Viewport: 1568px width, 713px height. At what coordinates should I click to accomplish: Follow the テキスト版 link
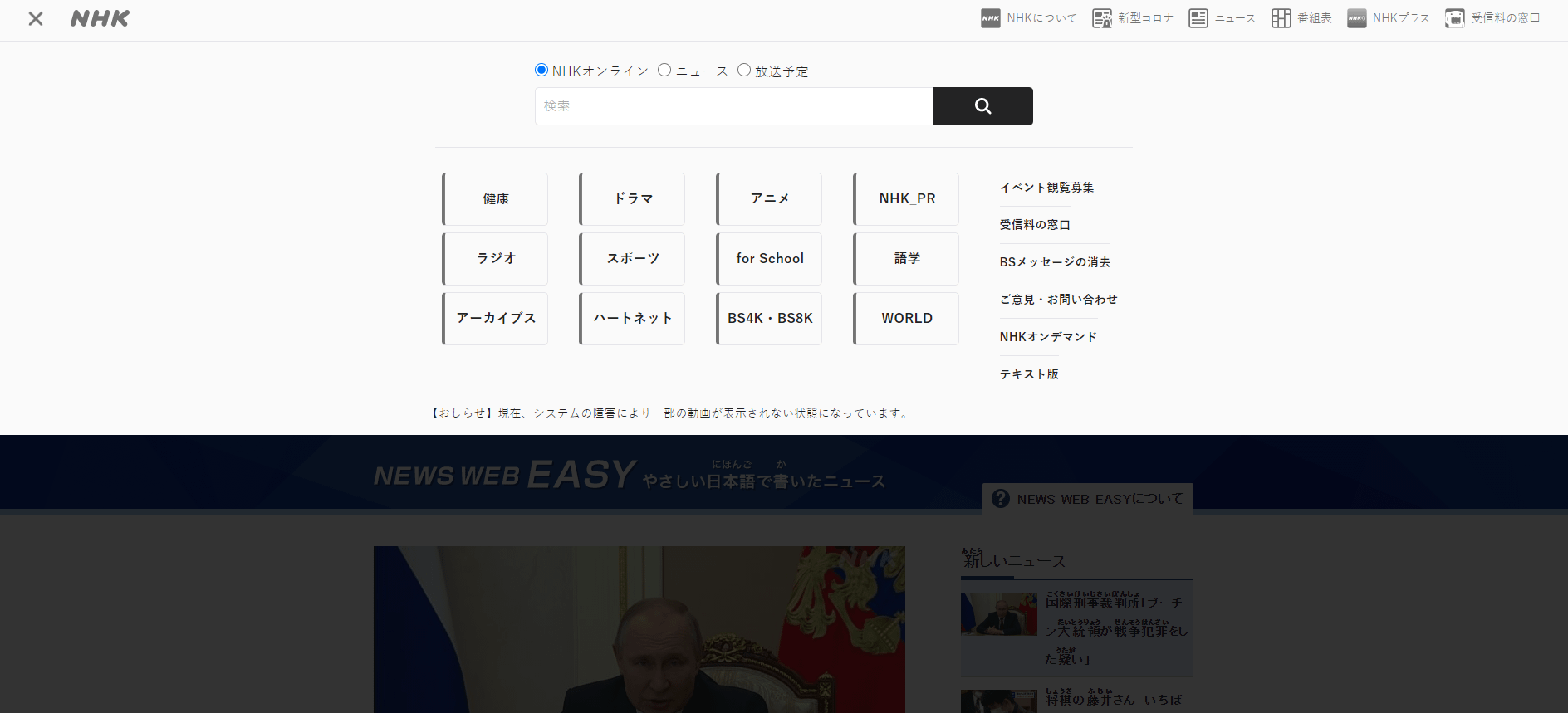click(1029, 374)
